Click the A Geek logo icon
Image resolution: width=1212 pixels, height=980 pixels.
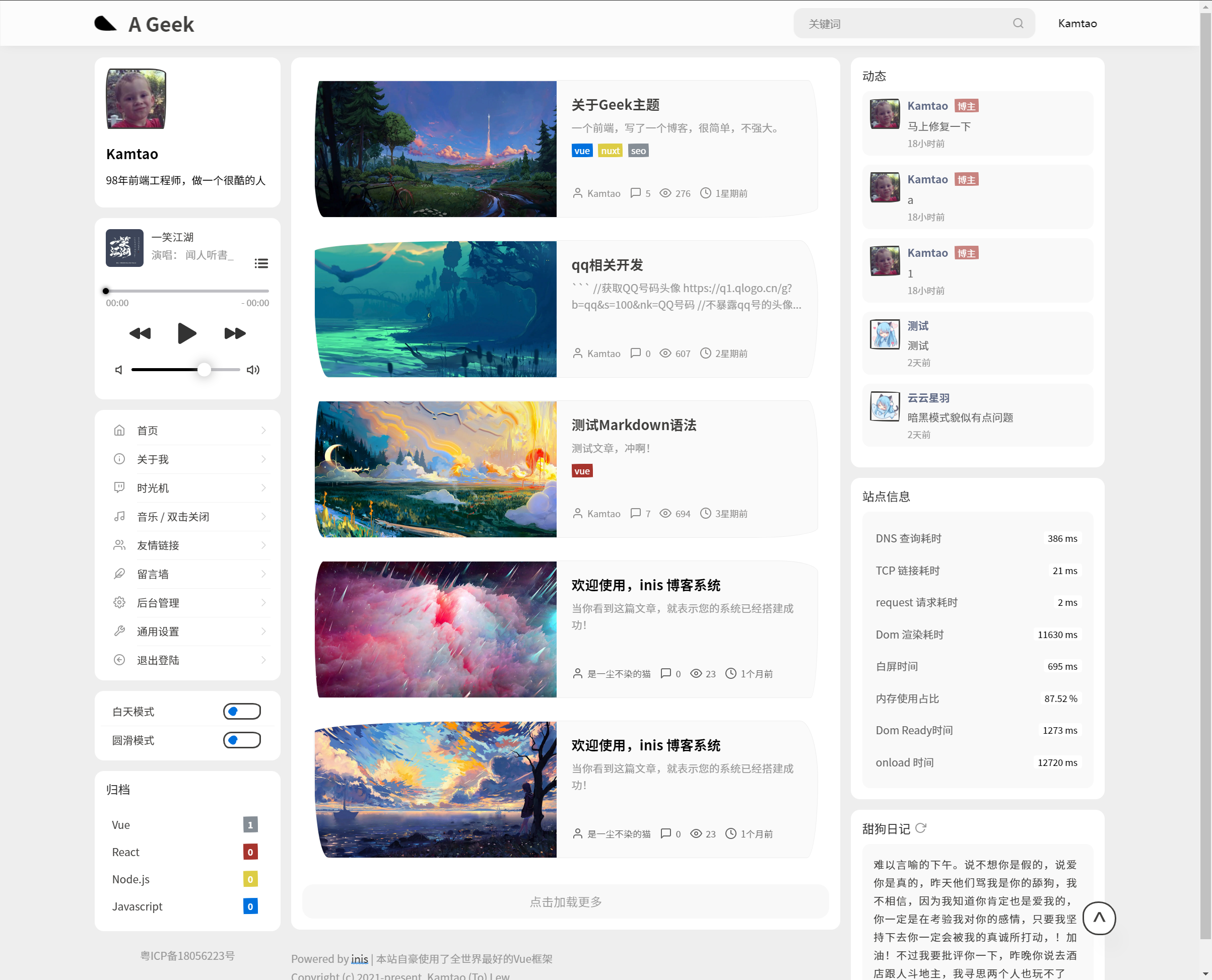(x=105, y=23)
